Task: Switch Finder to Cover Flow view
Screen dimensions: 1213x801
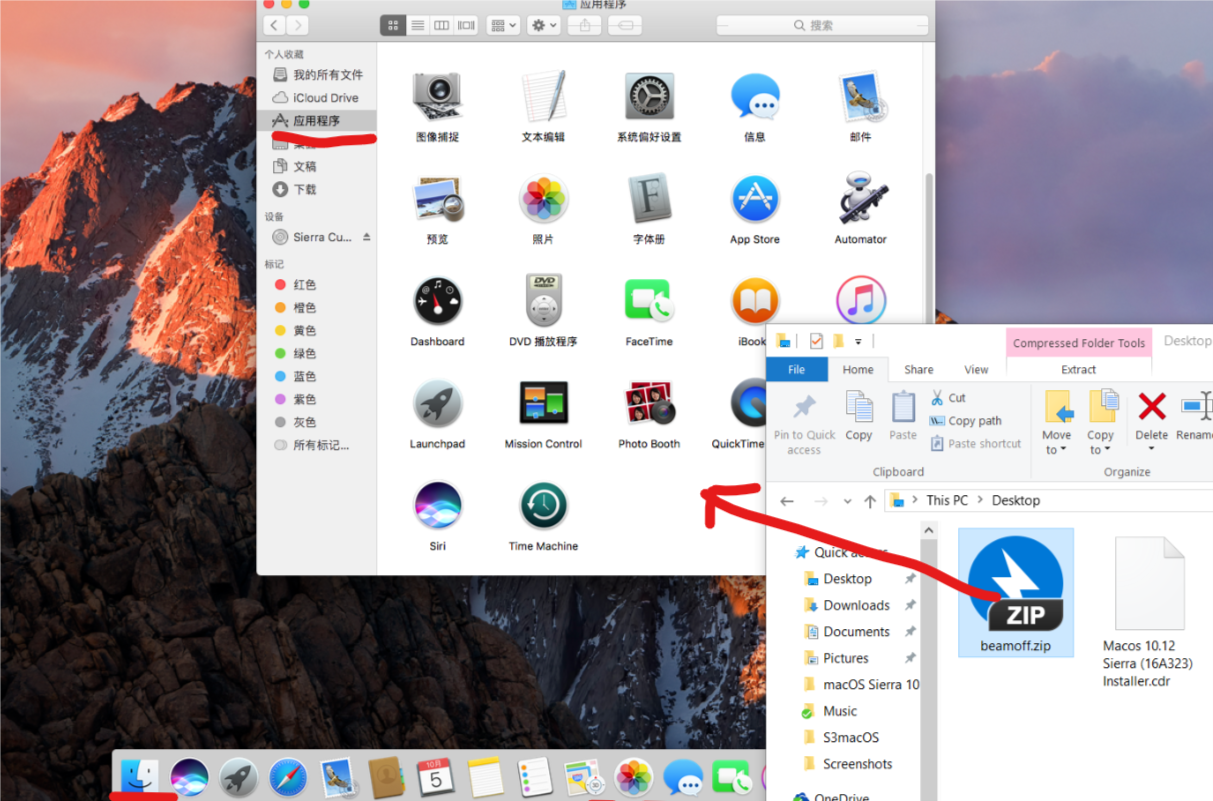Action: [466, 25]
